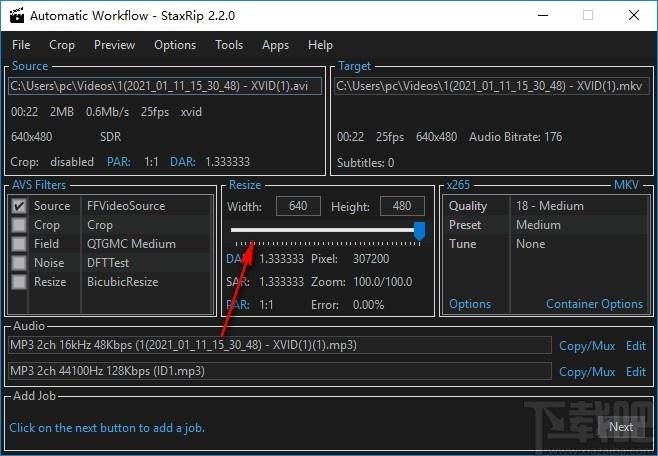The image size is (658, 456).
Task: Click the Source panel header link
Action: point(30,66)
